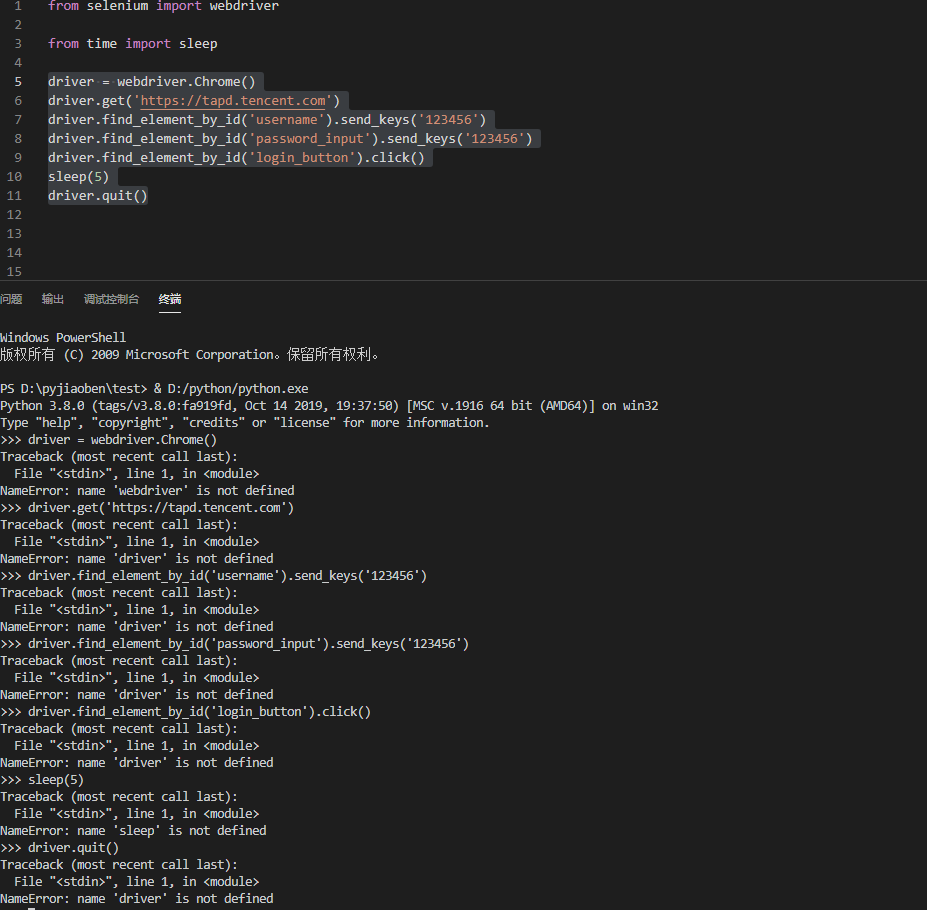Click the 'login_button' string in editor
This screenshot has height=910, width=927.
point(302,157)
